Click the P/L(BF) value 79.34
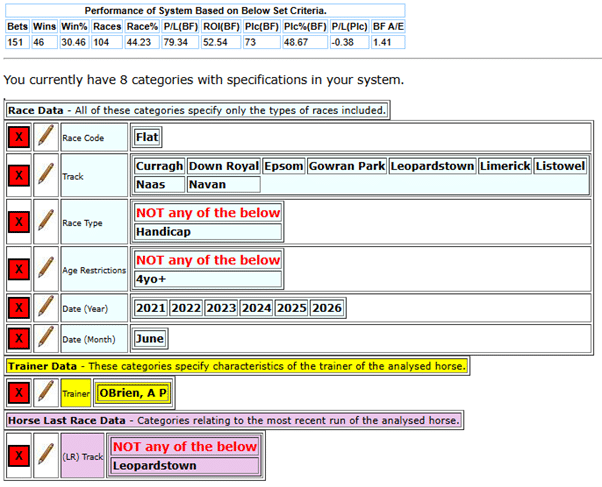The width and height of the screenshot is (602, 487). [180, 42]
